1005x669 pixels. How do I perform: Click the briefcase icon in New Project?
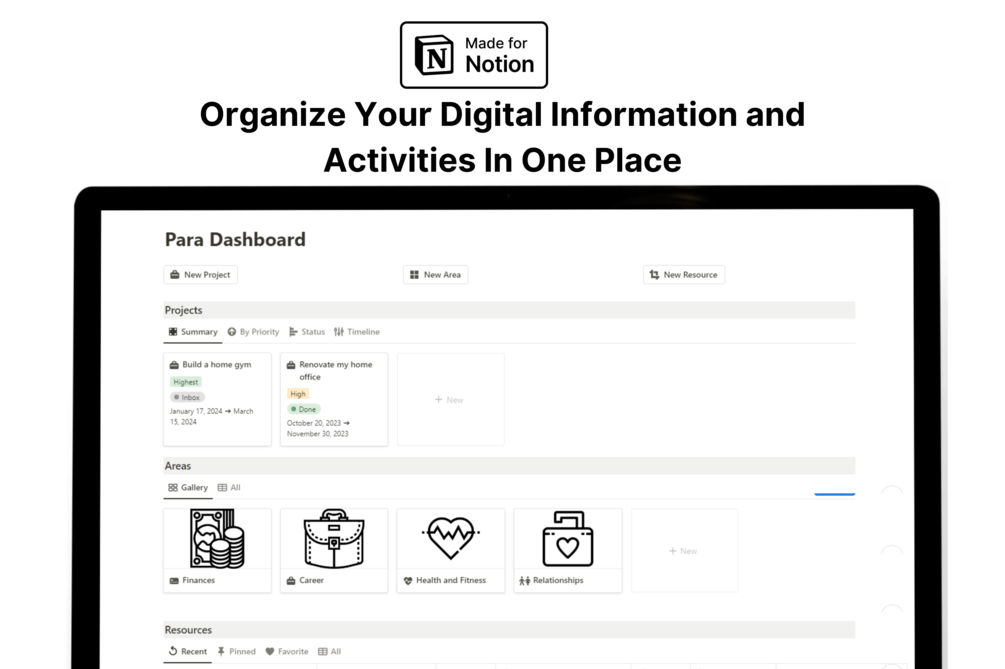click(175, 274)
